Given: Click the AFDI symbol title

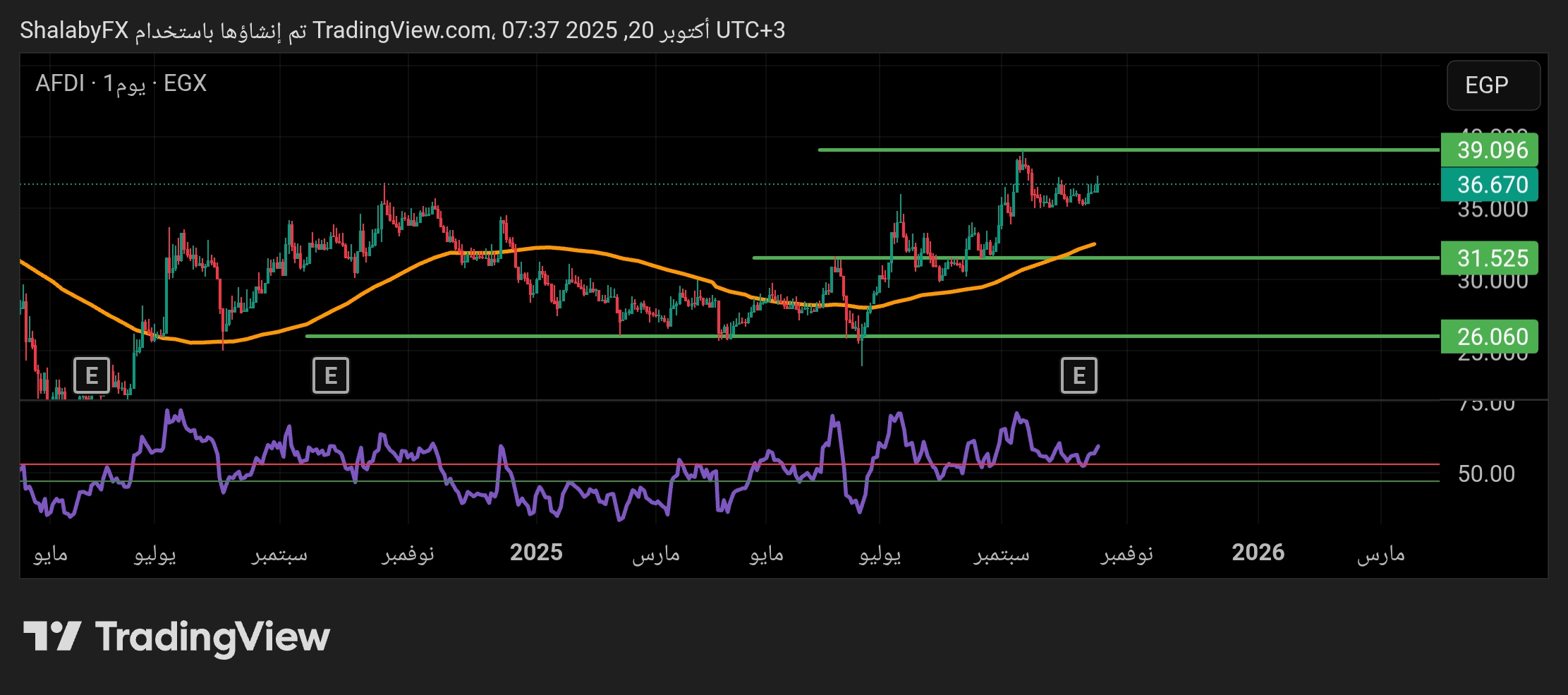Looking at the screenshot, I should pos(60,83).
